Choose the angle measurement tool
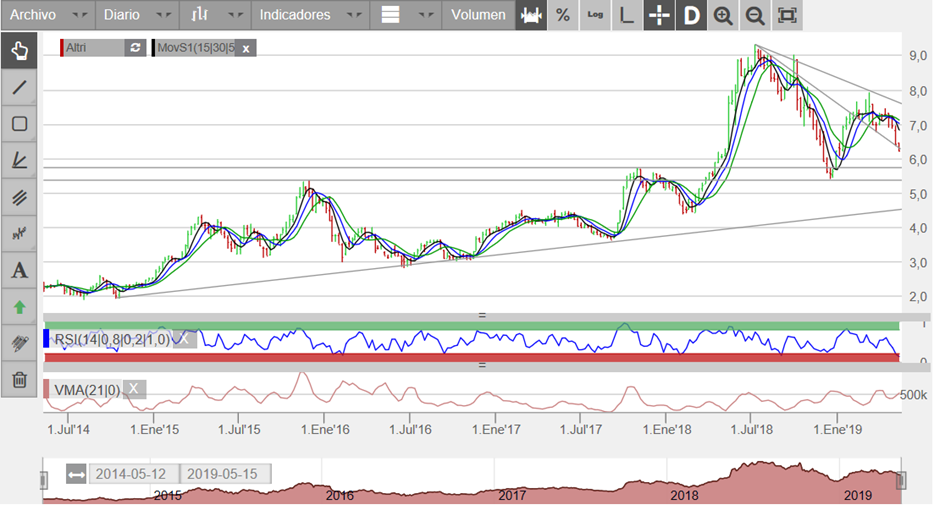Screen dimensions: 934x505 19,160
